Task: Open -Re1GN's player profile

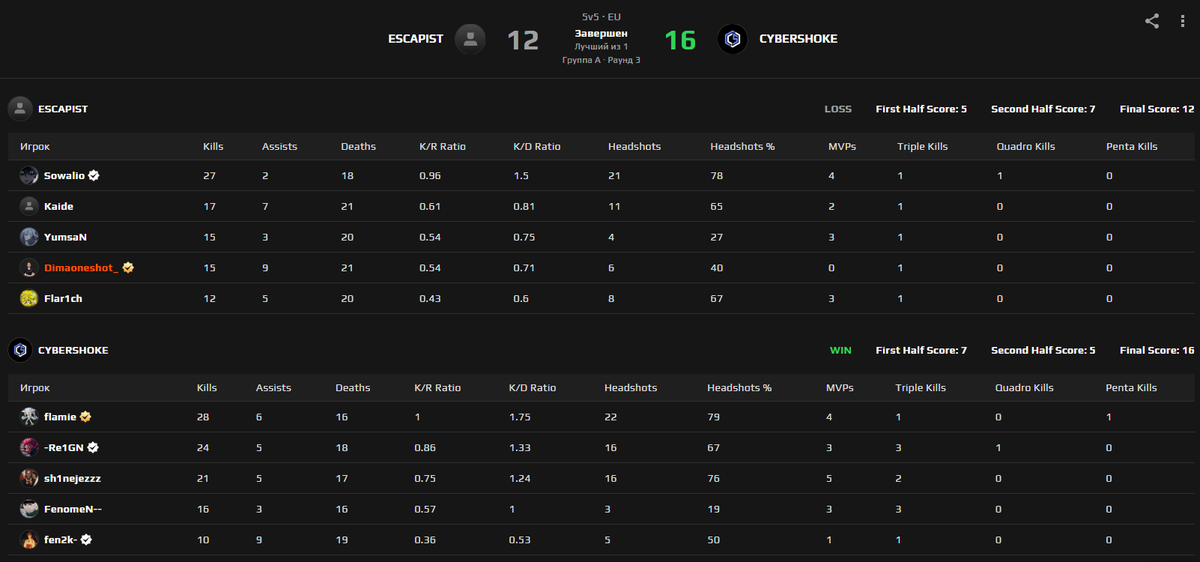Action: [64, 447]
